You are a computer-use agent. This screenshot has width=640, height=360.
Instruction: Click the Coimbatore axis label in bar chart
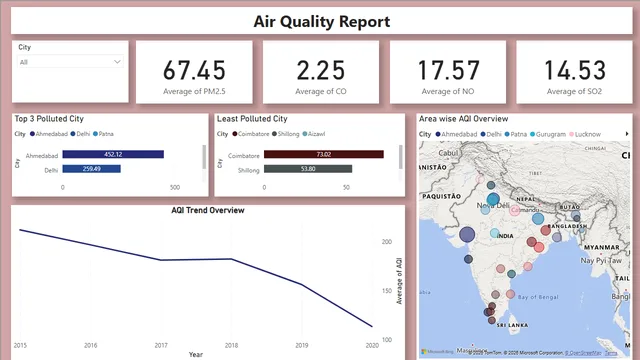click(x=244, y=156)
